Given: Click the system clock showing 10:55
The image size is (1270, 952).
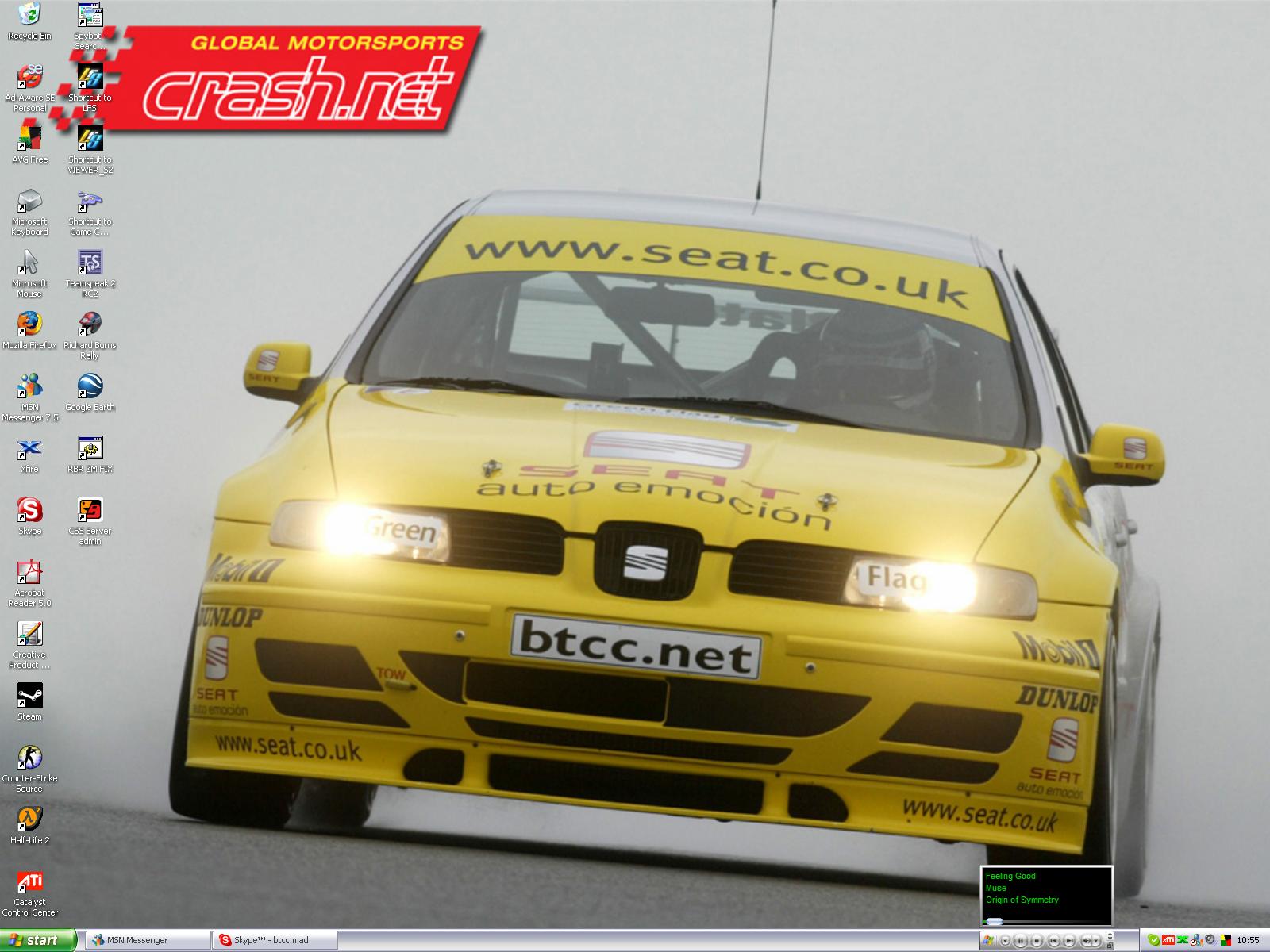Looking at the screenshot, I should pos(1248,940).
